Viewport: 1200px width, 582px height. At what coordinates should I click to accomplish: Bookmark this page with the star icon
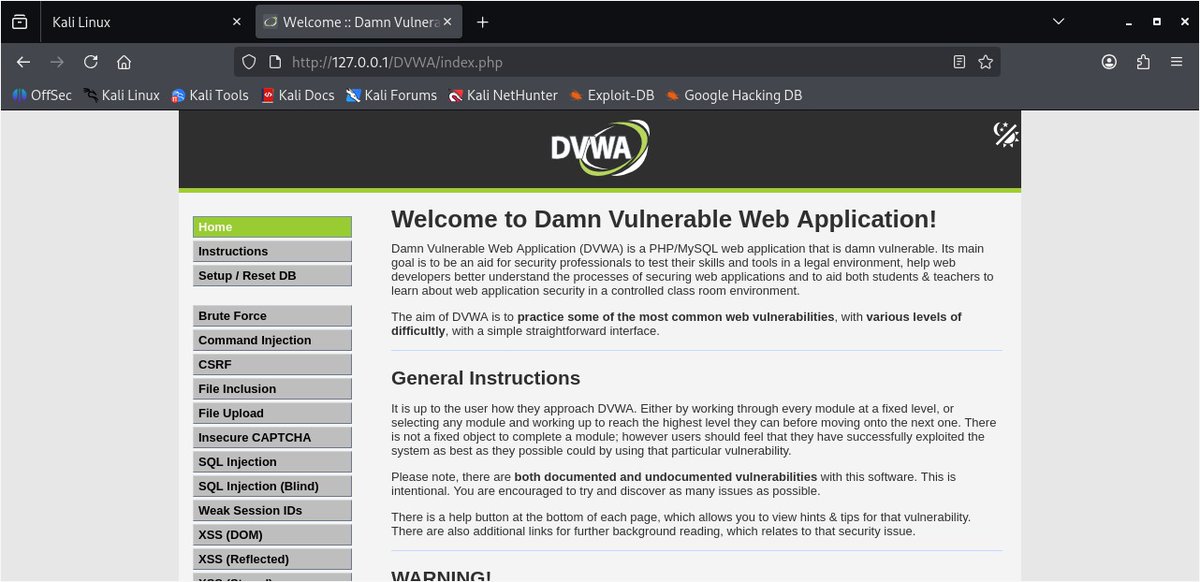point(985,62)
